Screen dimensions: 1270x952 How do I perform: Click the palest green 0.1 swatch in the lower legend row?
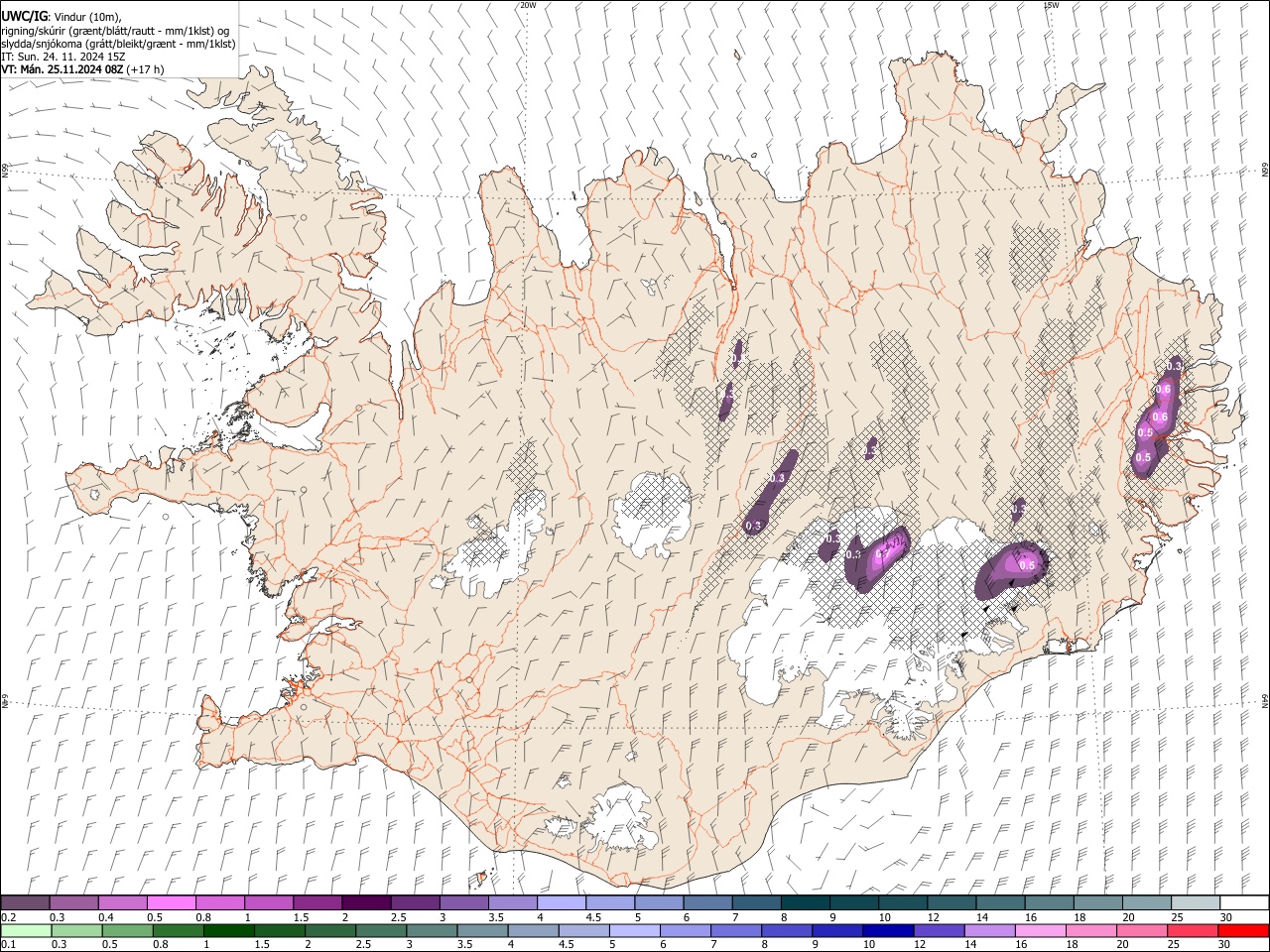coord(26,930)
